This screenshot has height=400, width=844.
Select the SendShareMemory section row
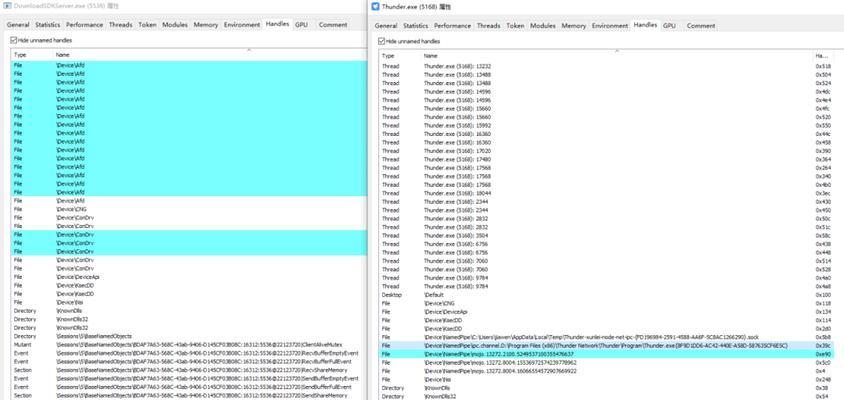coord(188,396)
